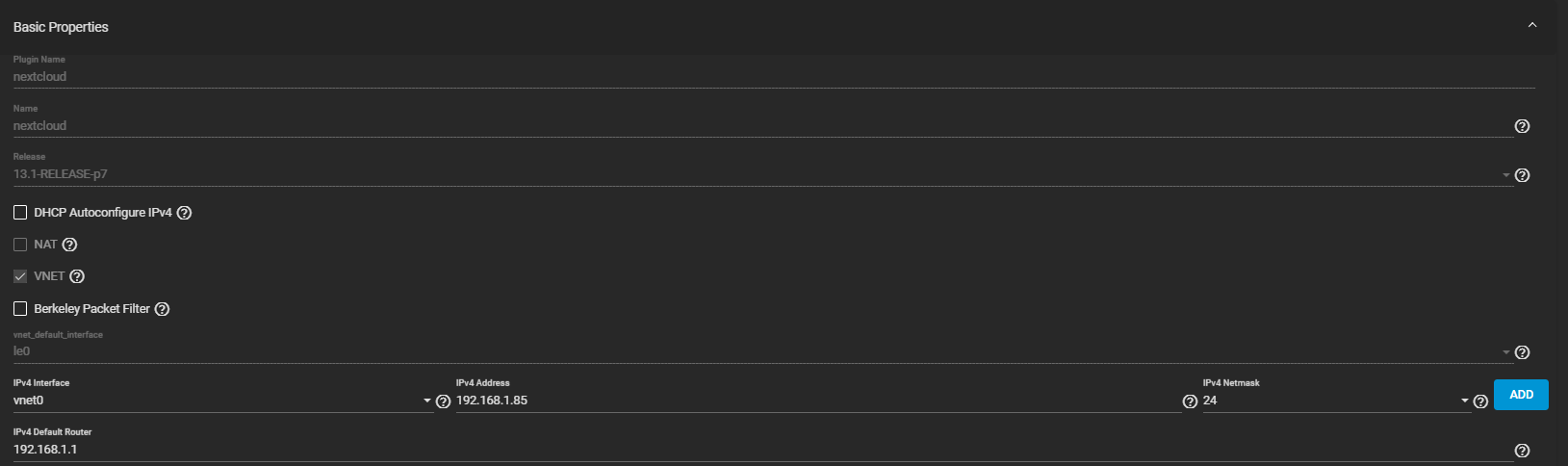Image resolution: width=1568 pixels, height=466 pixels.
Task: Click into the IPv4 Address field
Action: [x=818, y=401]
